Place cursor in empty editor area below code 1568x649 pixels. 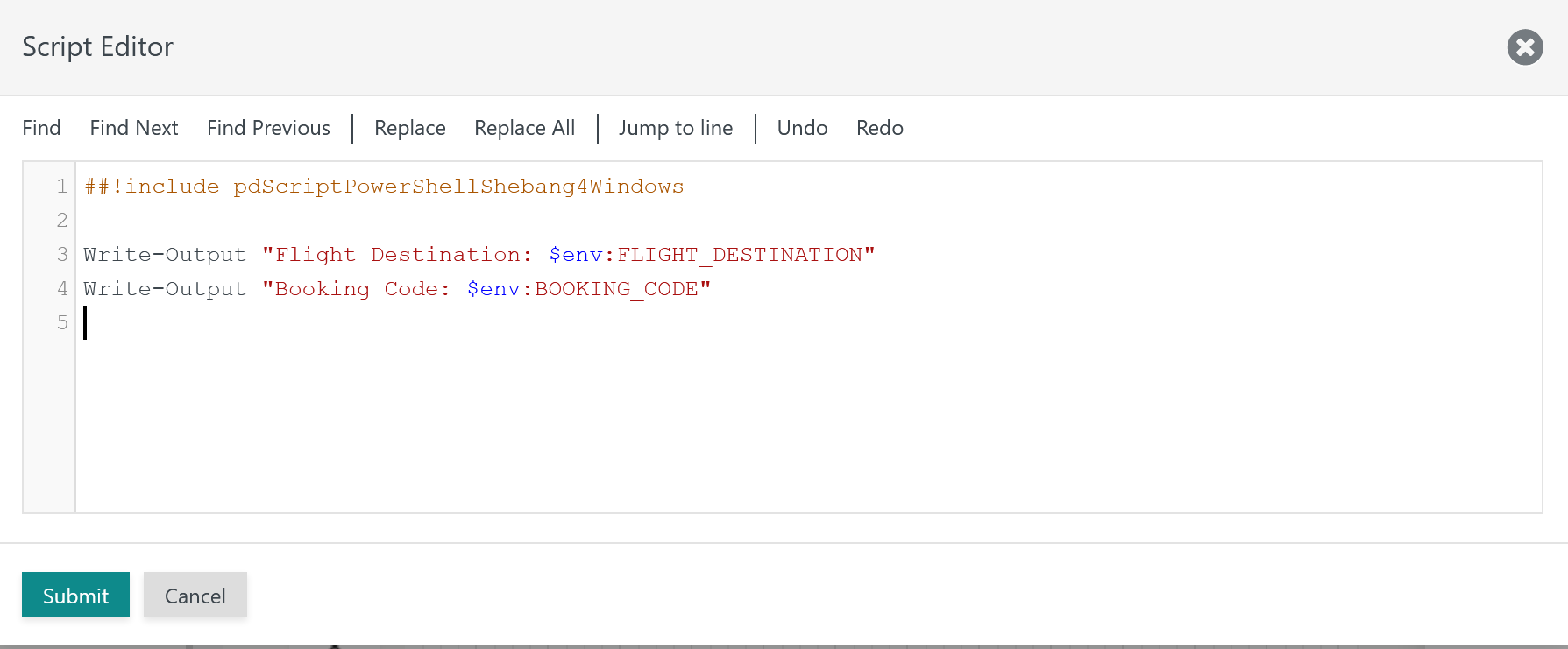[808, 425]
